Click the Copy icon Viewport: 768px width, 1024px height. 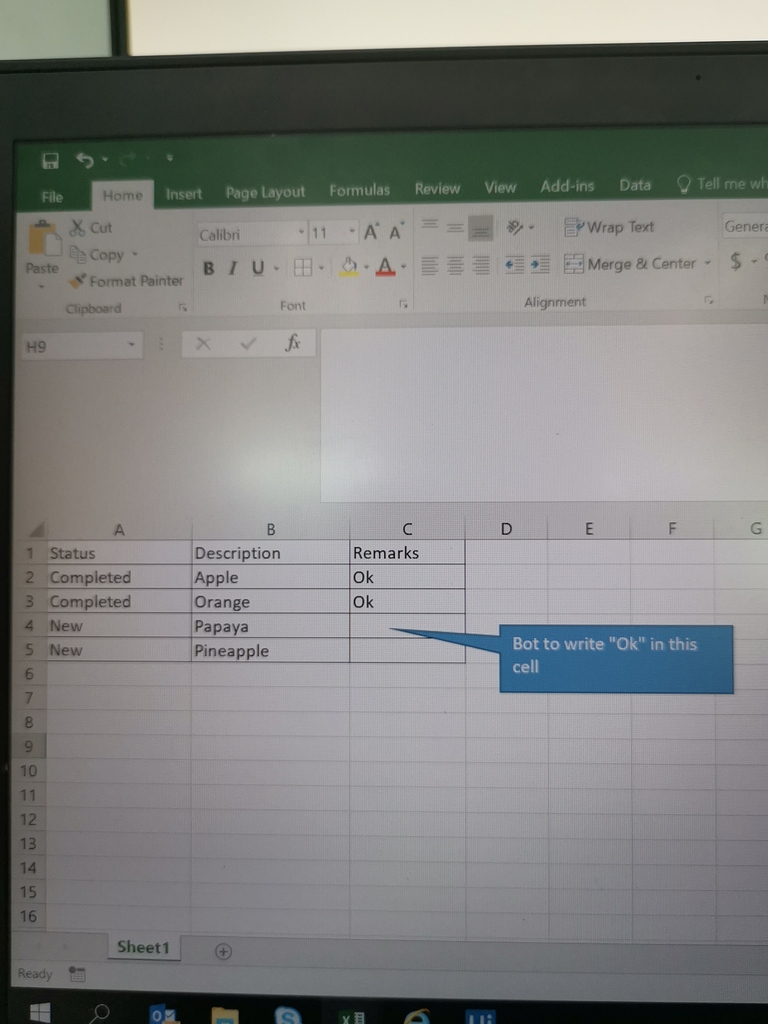(78, 254)
